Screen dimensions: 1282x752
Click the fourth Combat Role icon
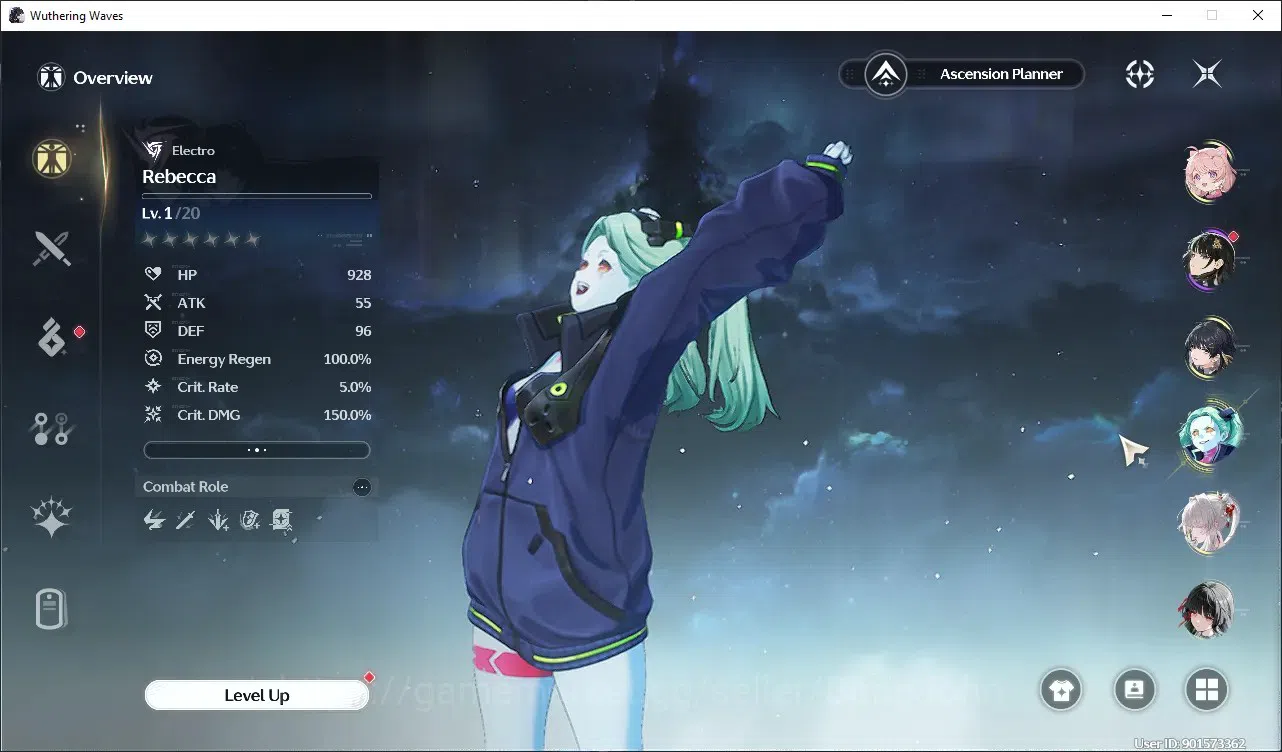(250, 519)
